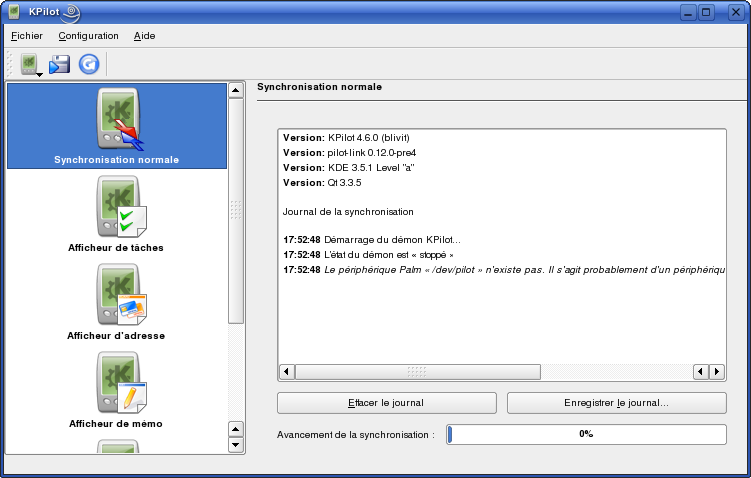Screen dimensions: 751x478
Task: Open Afficheur de tâches viewer
Action: click(x=116, y=214)
